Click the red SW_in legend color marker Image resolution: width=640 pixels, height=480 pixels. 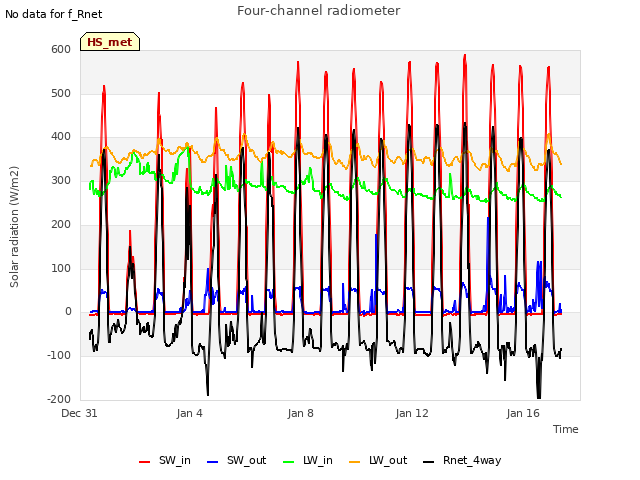pos(144,462)
